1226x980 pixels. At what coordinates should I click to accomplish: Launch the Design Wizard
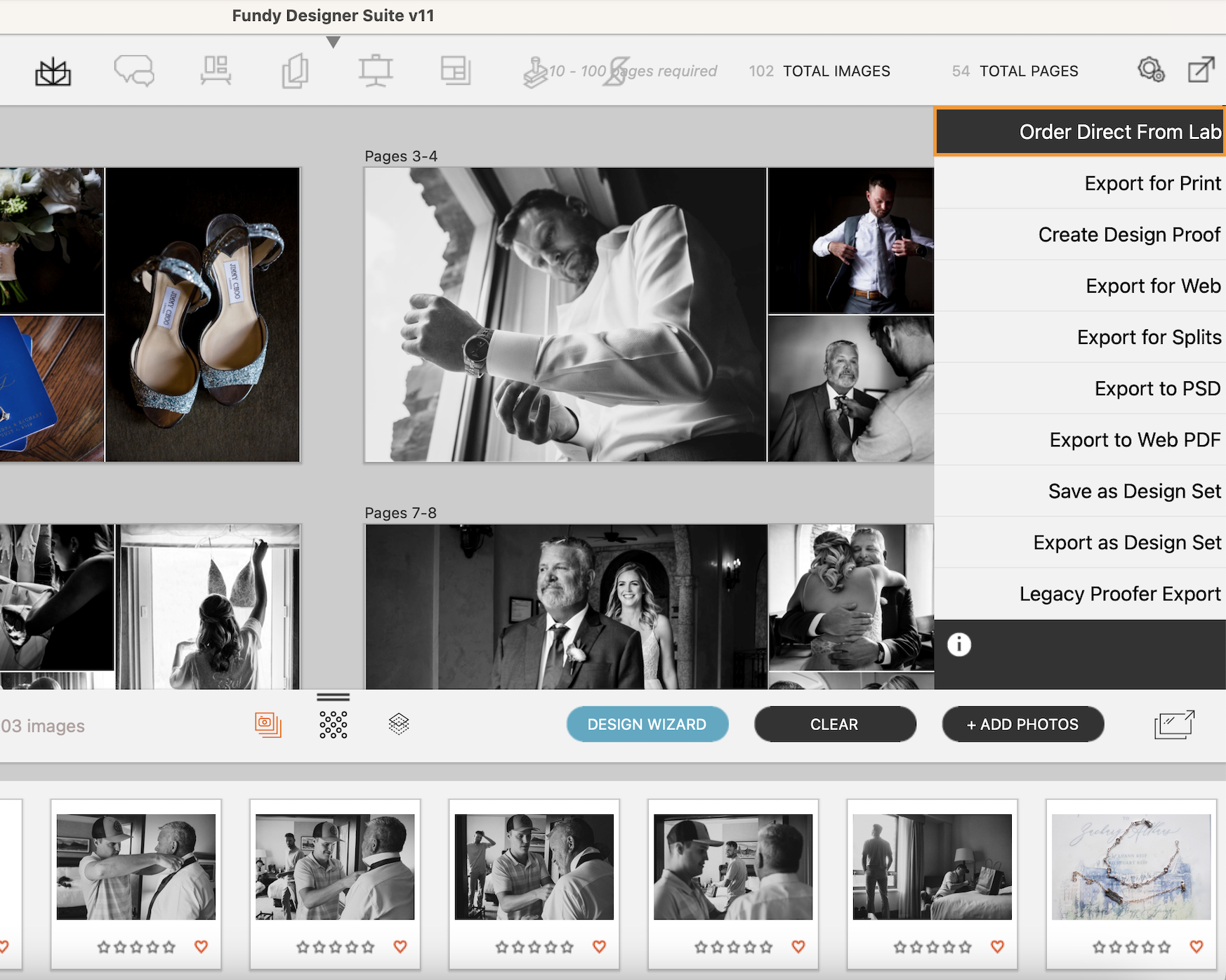click(x=647, y=724)
